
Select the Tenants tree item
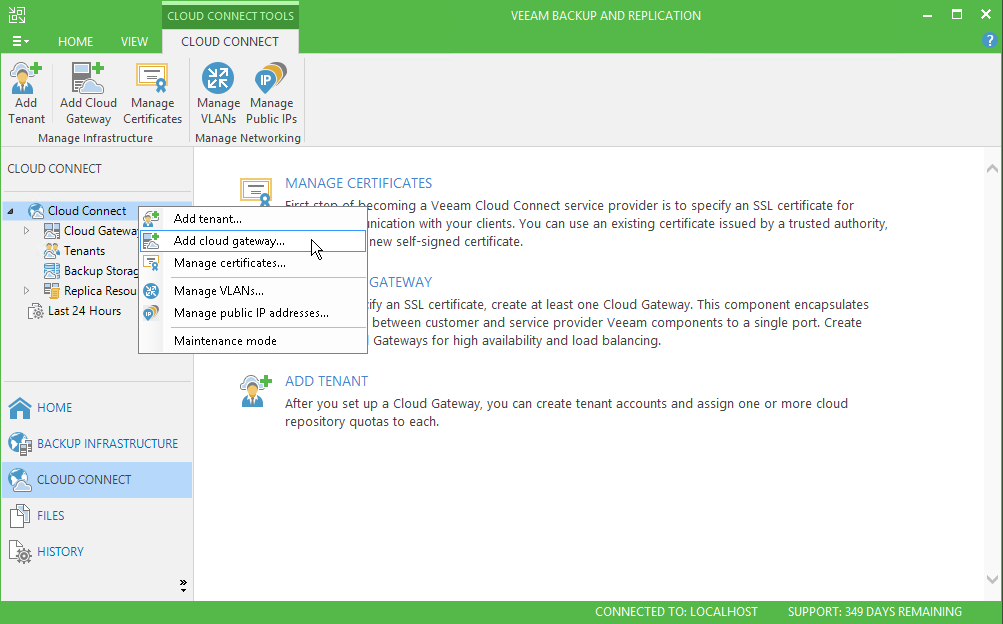(x=84, y=251)
